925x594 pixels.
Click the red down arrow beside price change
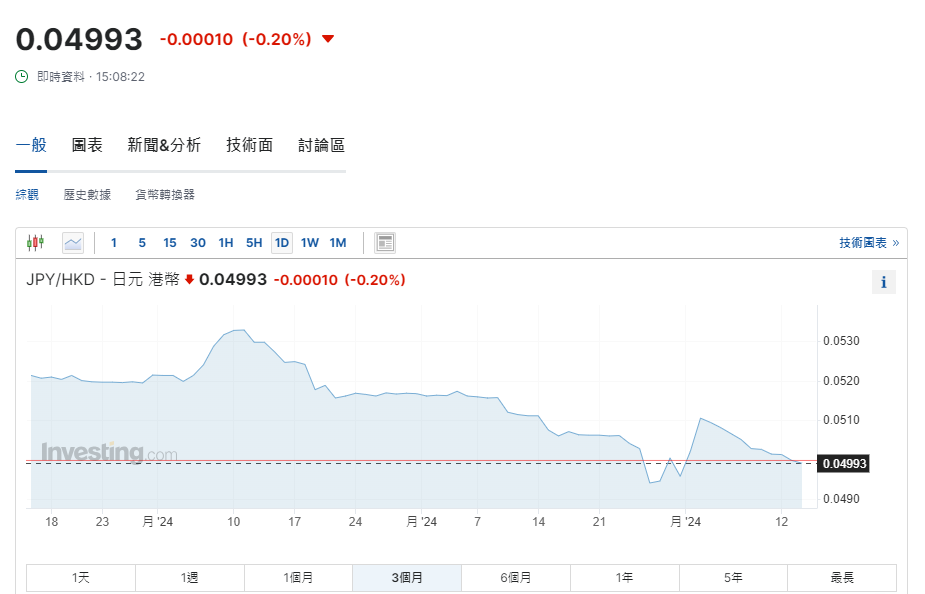(328, 39)
